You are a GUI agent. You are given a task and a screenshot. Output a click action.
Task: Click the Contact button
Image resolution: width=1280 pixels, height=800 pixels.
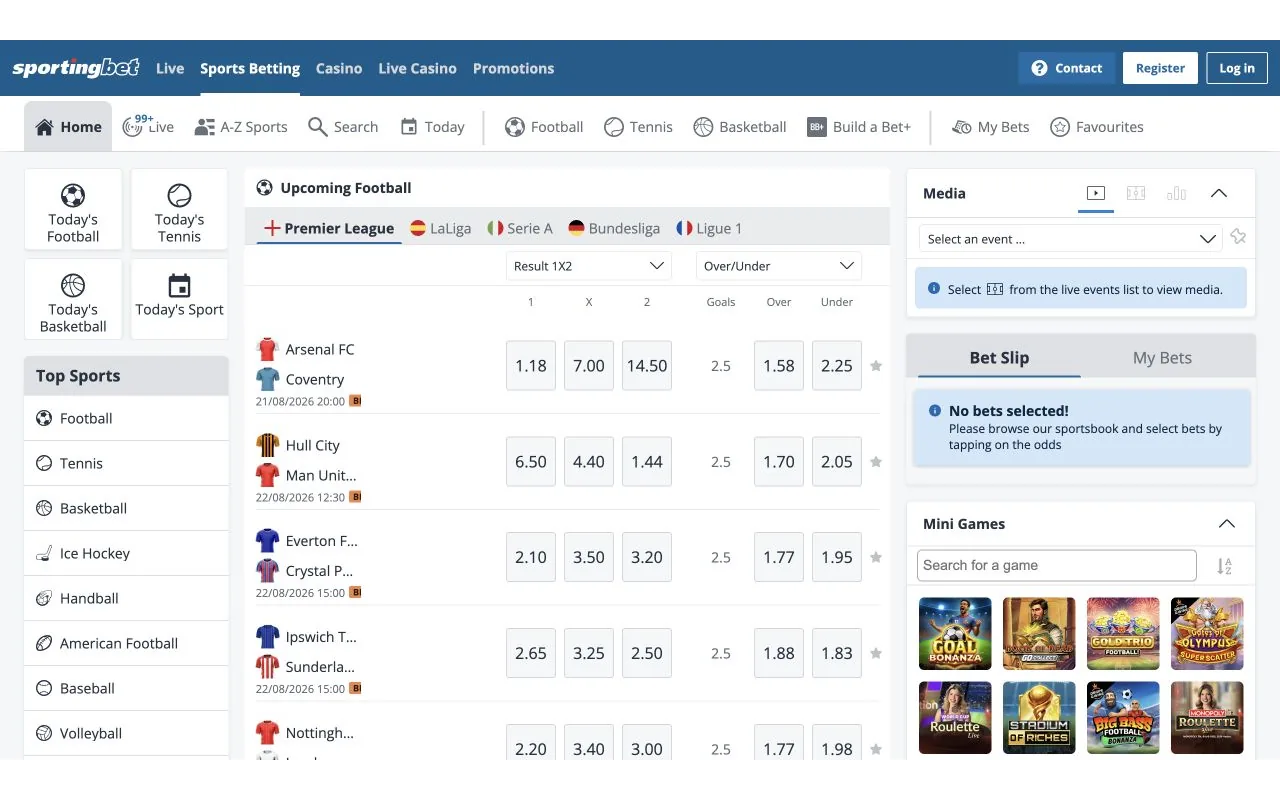click(x=1067, y=68)
